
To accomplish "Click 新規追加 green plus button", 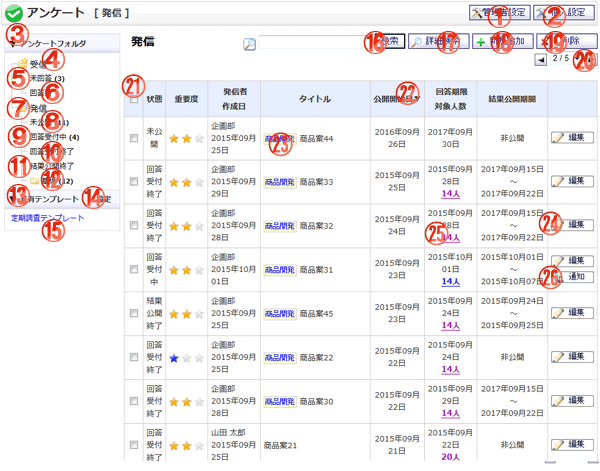I will (503, 43).
